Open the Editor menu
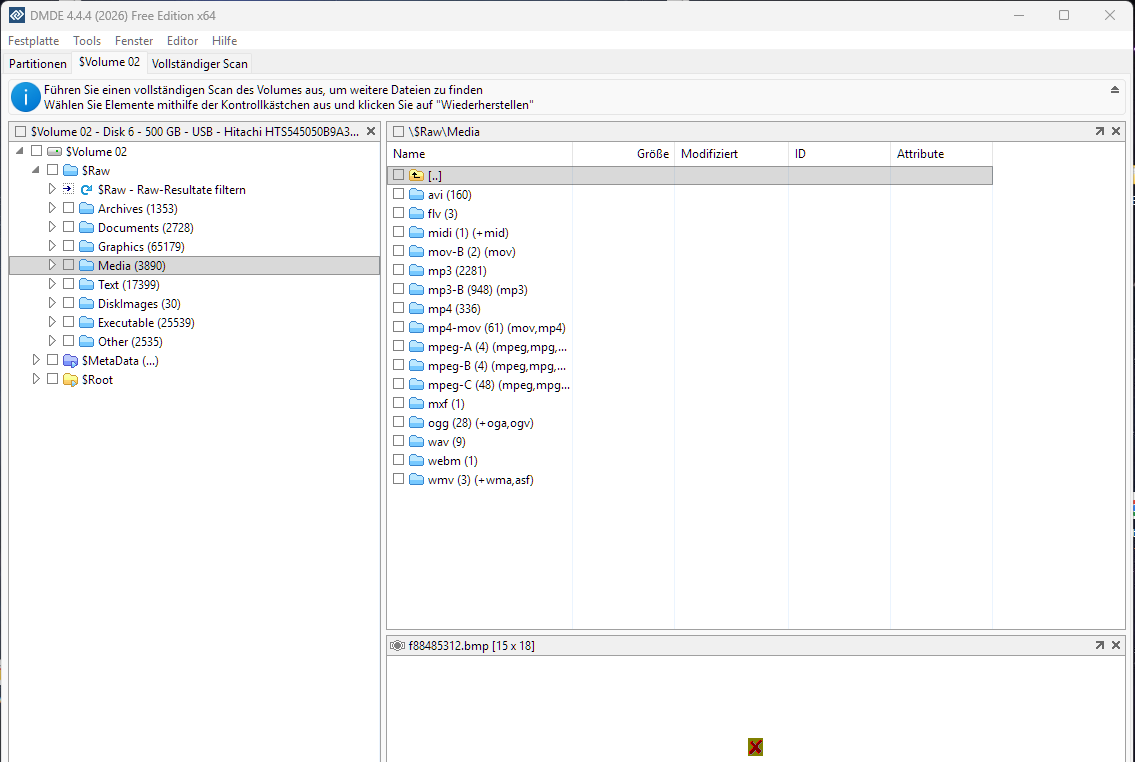1135x762 pixels. tap(182, 41)
